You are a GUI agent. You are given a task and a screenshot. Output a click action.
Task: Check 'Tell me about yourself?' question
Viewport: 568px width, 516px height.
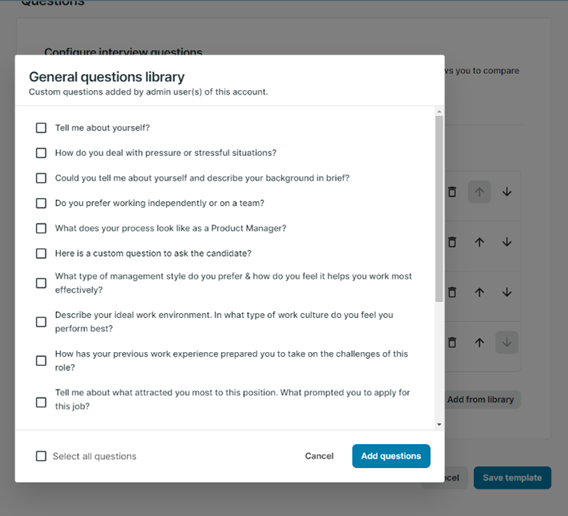[x=41, y=128]
